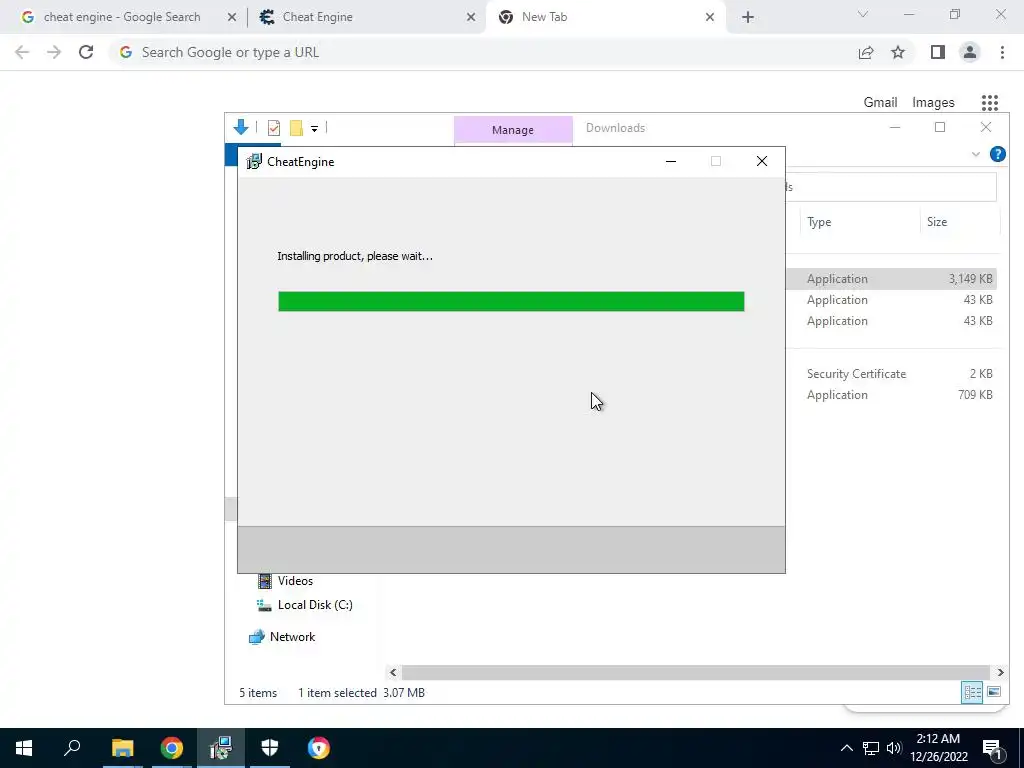Open Google Chrome from the taskbar
The width and height of the screenshot is (1024, 768).
[x=172, y=748]
